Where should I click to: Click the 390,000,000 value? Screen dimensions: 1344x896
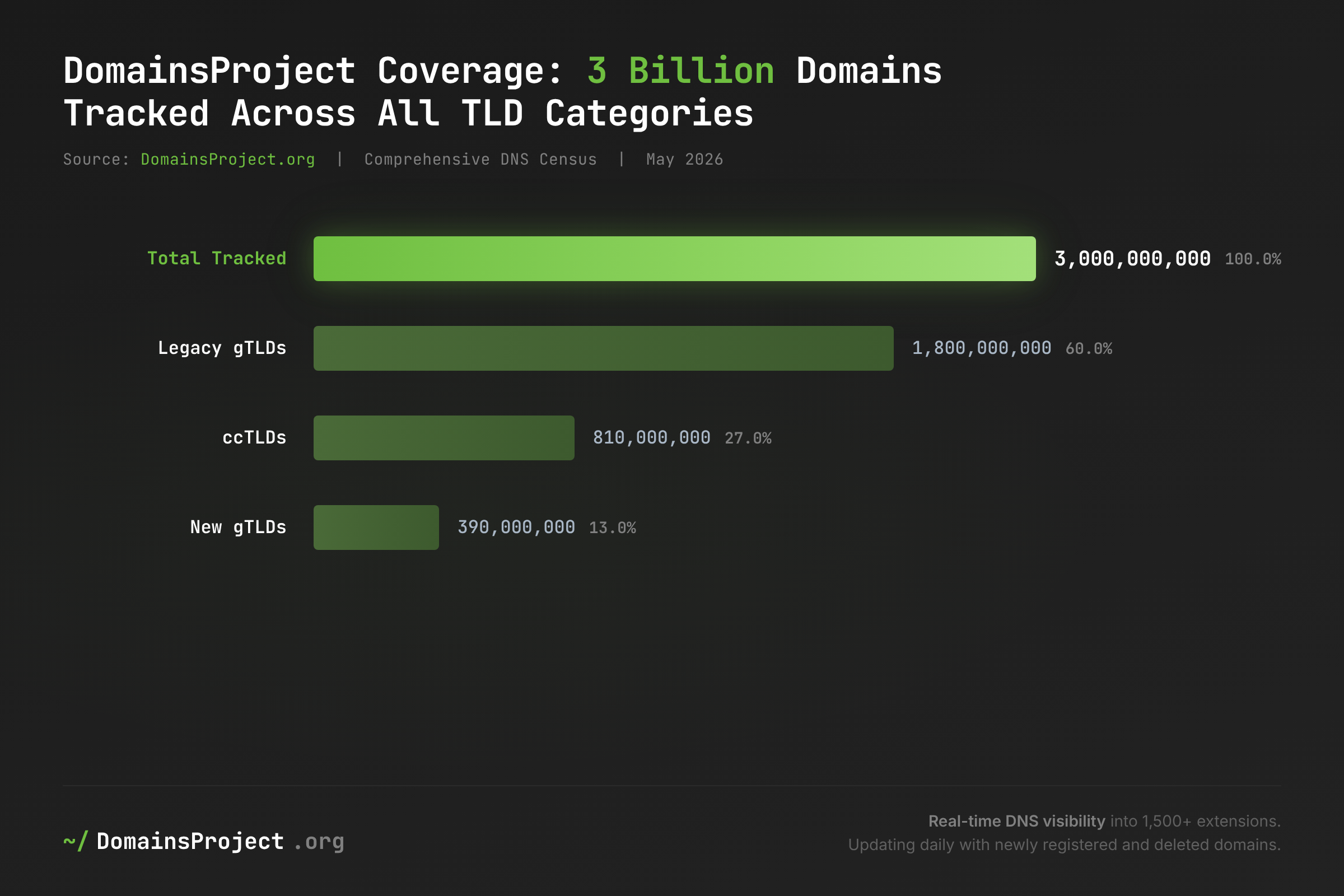click(516, 528)
